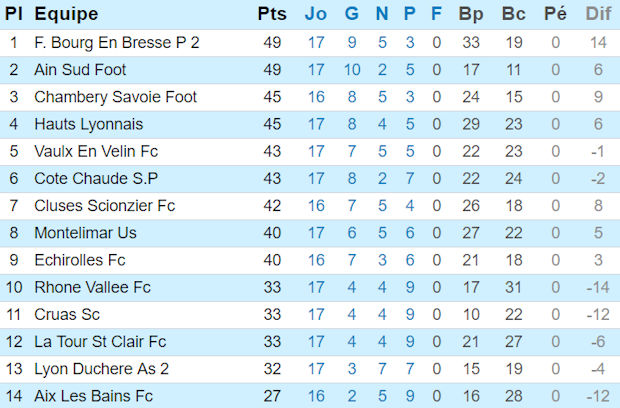Click the Dif column header

point(597,14)
